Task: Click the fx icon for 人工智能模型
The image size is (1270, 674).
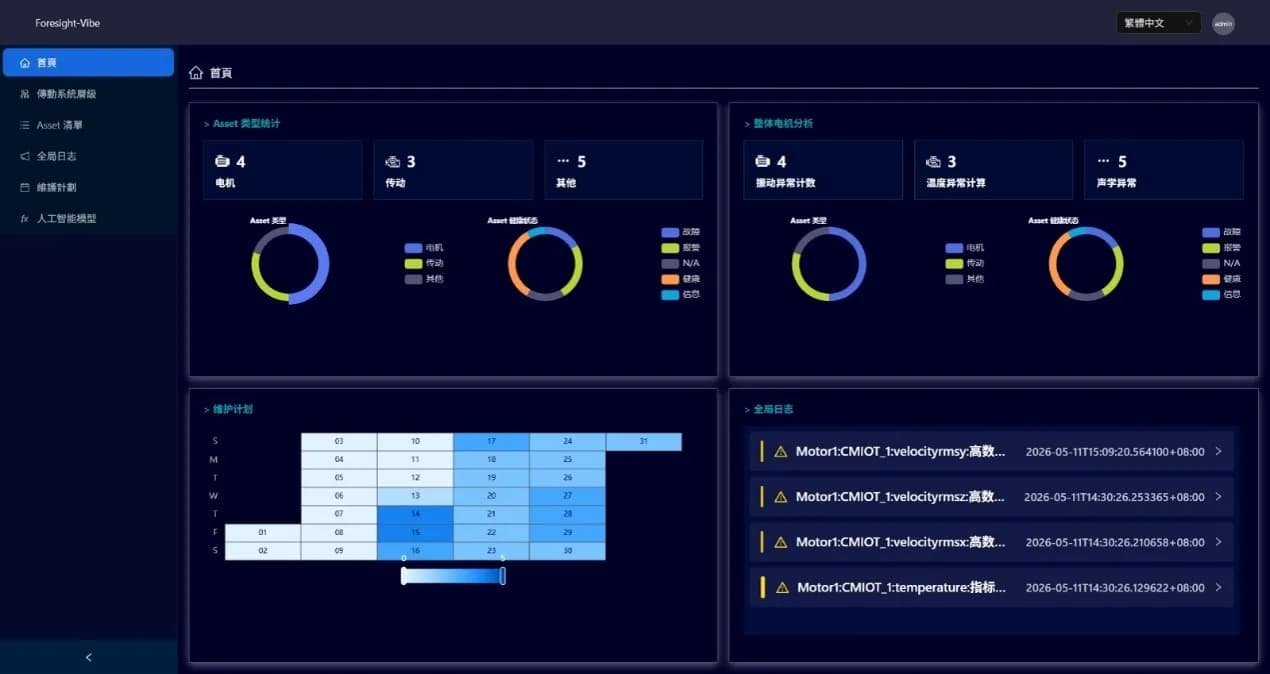Action: coord(25,218)
